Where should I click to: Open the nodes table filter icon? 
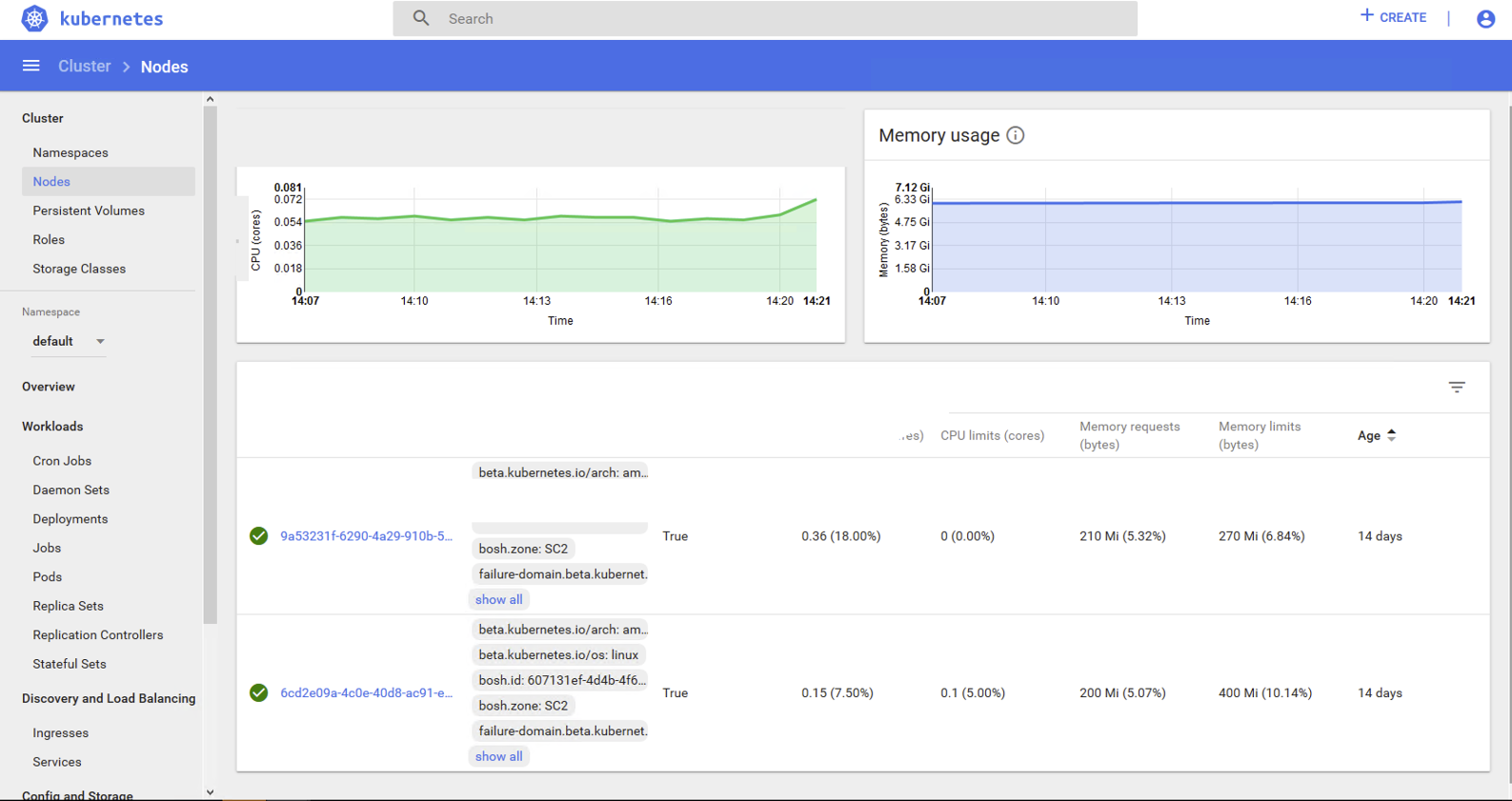(1456, 387)
